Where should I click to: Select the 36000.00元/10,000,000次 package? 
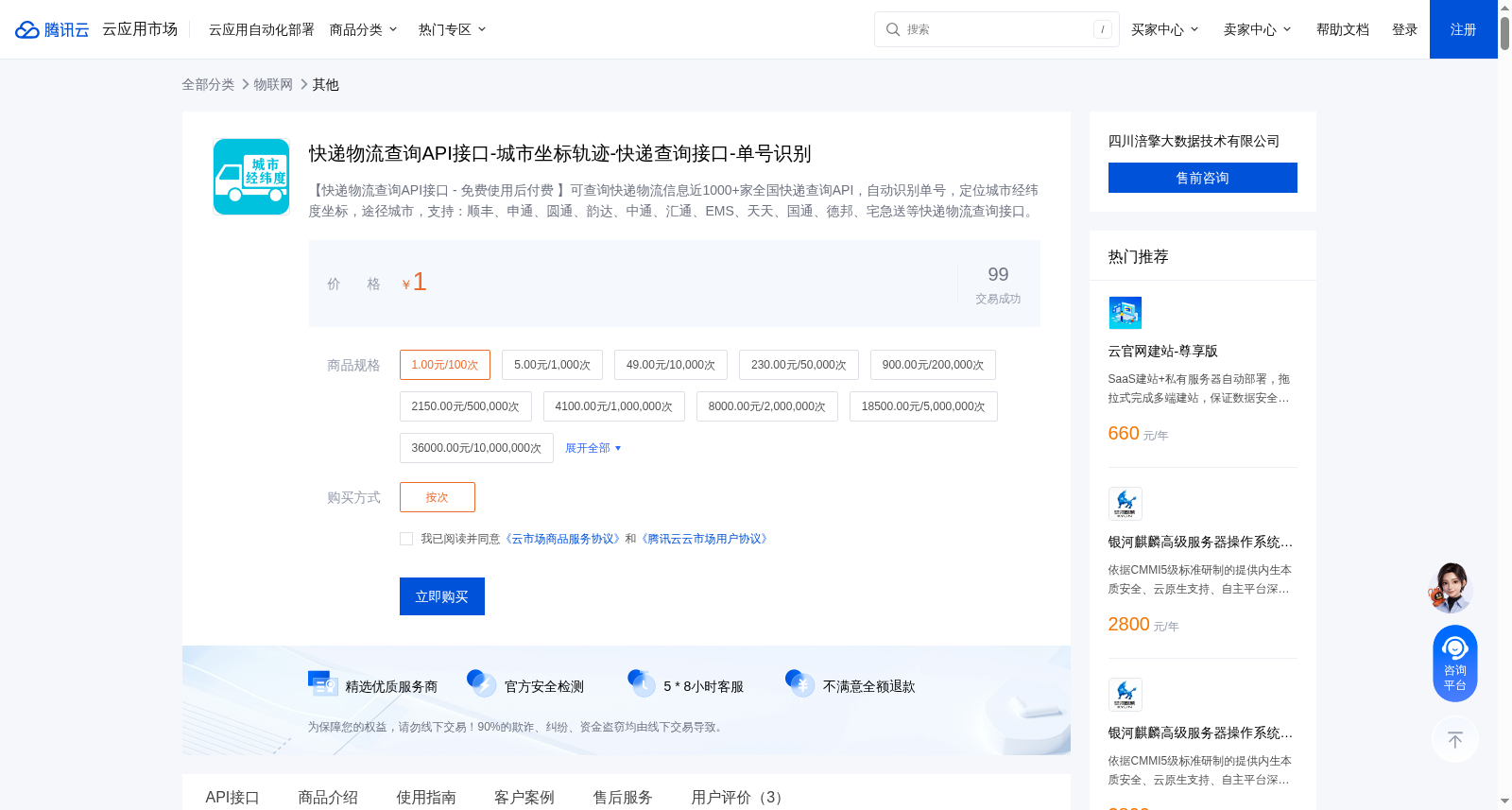(x=476, y=448)
